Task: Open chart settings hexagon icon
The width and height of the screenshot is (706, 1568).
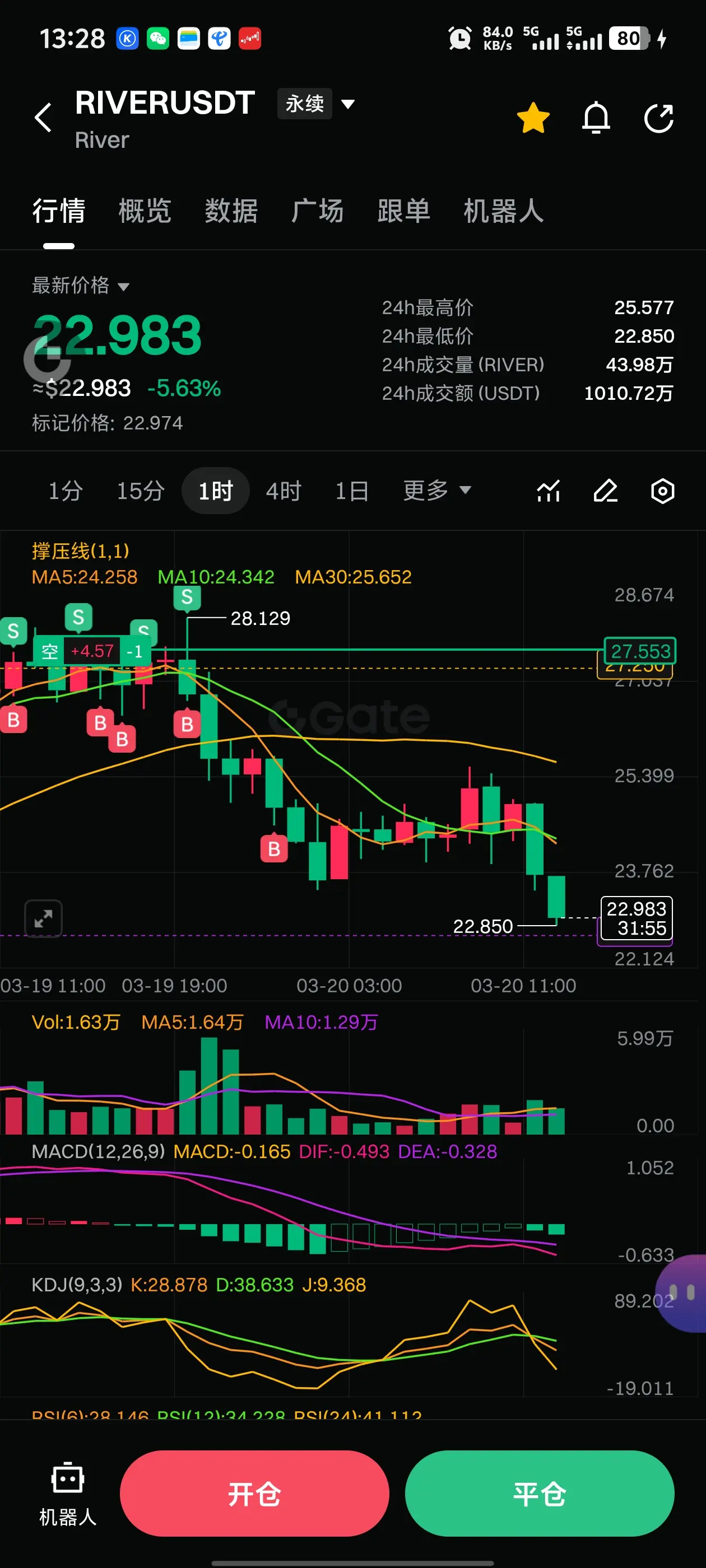Action: click(x=663, y=491)
